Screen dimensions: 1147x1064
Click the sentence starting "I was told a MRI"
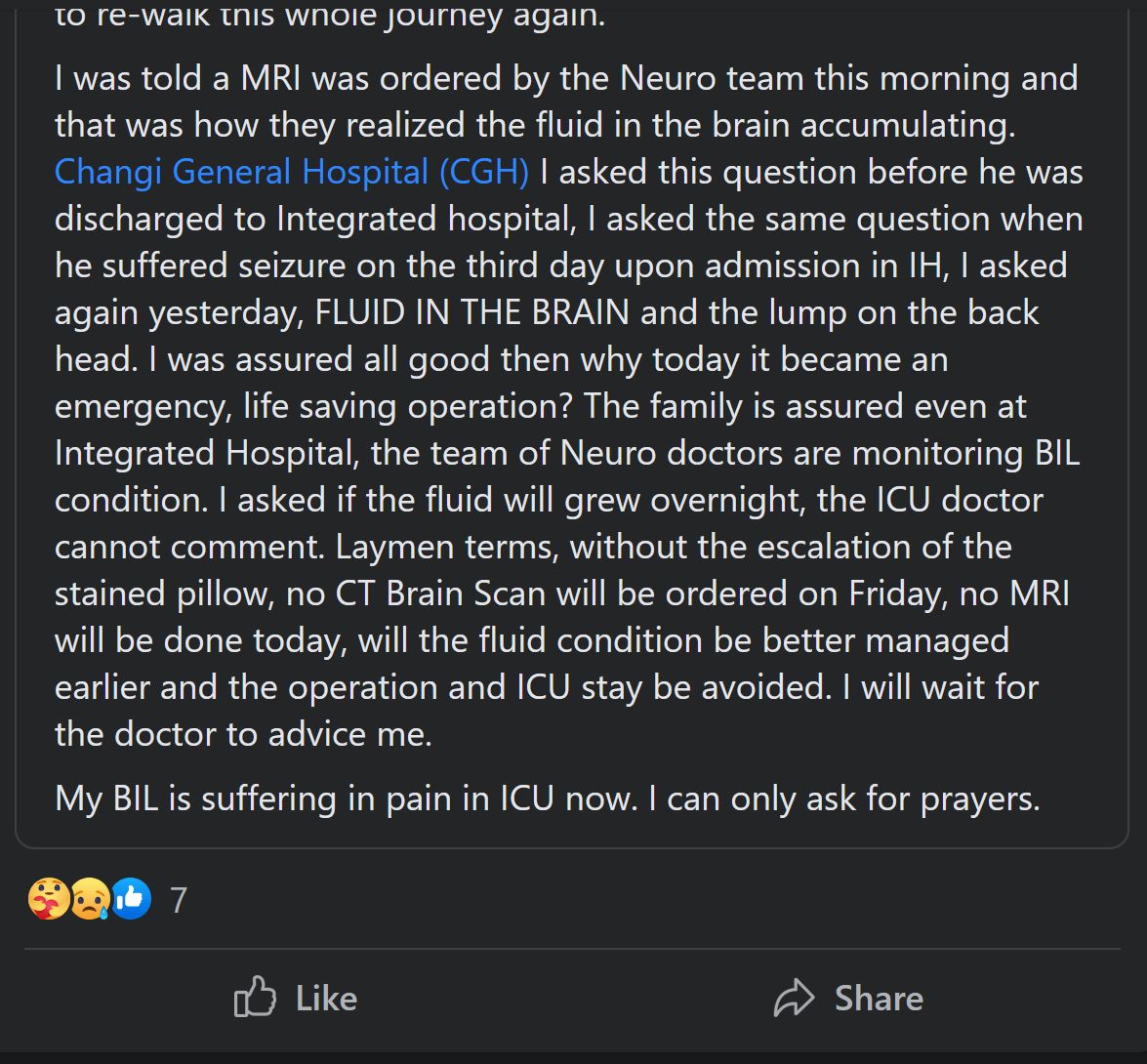pos(566,102)
